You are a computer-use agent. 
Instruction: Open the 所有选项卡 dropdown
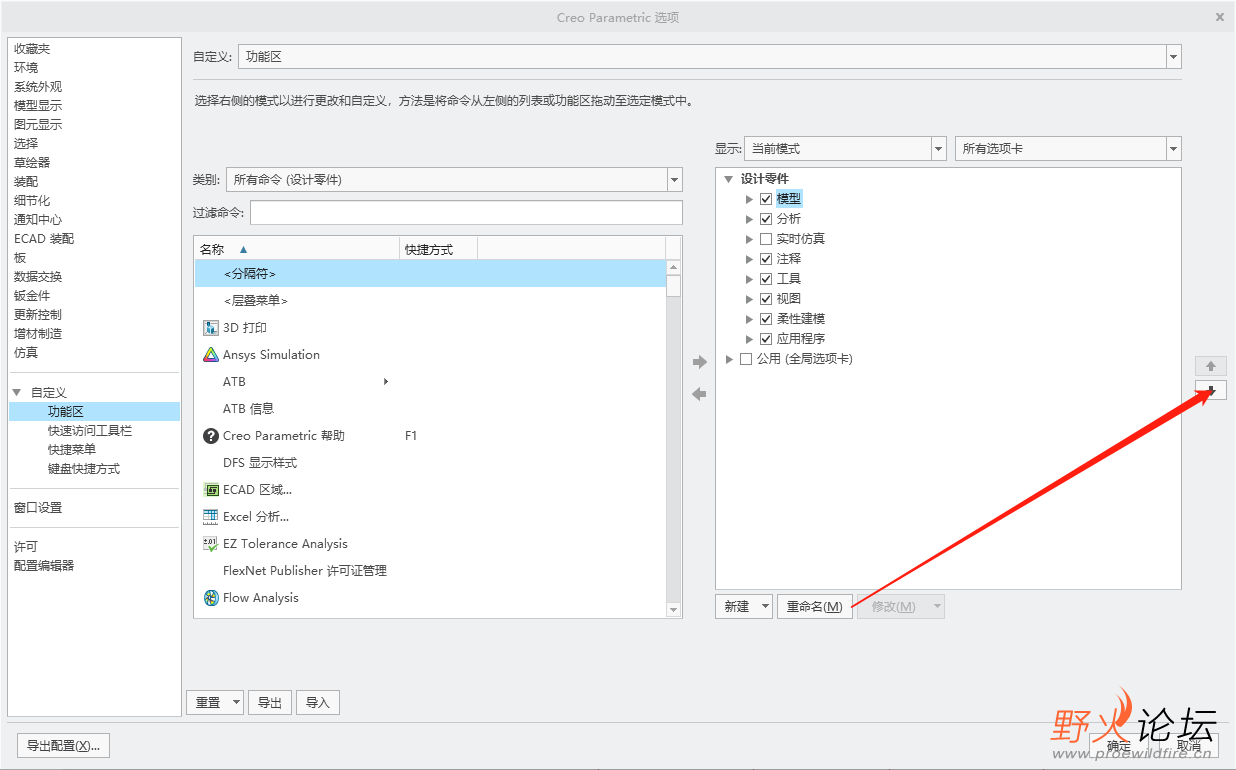point(1174,149)
